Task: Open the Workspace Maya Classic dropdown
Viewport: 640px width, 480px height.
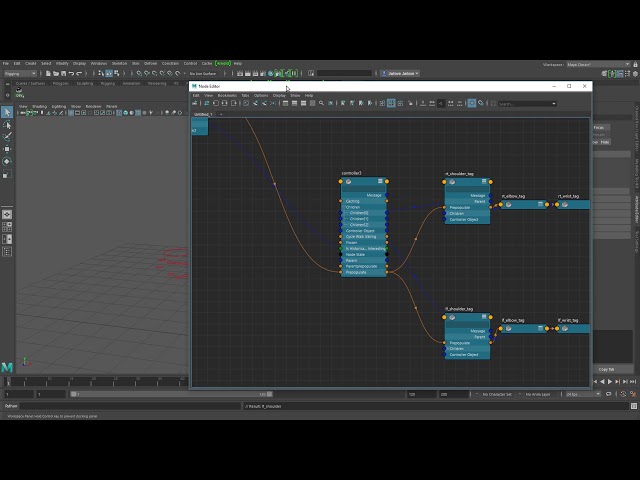Action: pos(598,64)
